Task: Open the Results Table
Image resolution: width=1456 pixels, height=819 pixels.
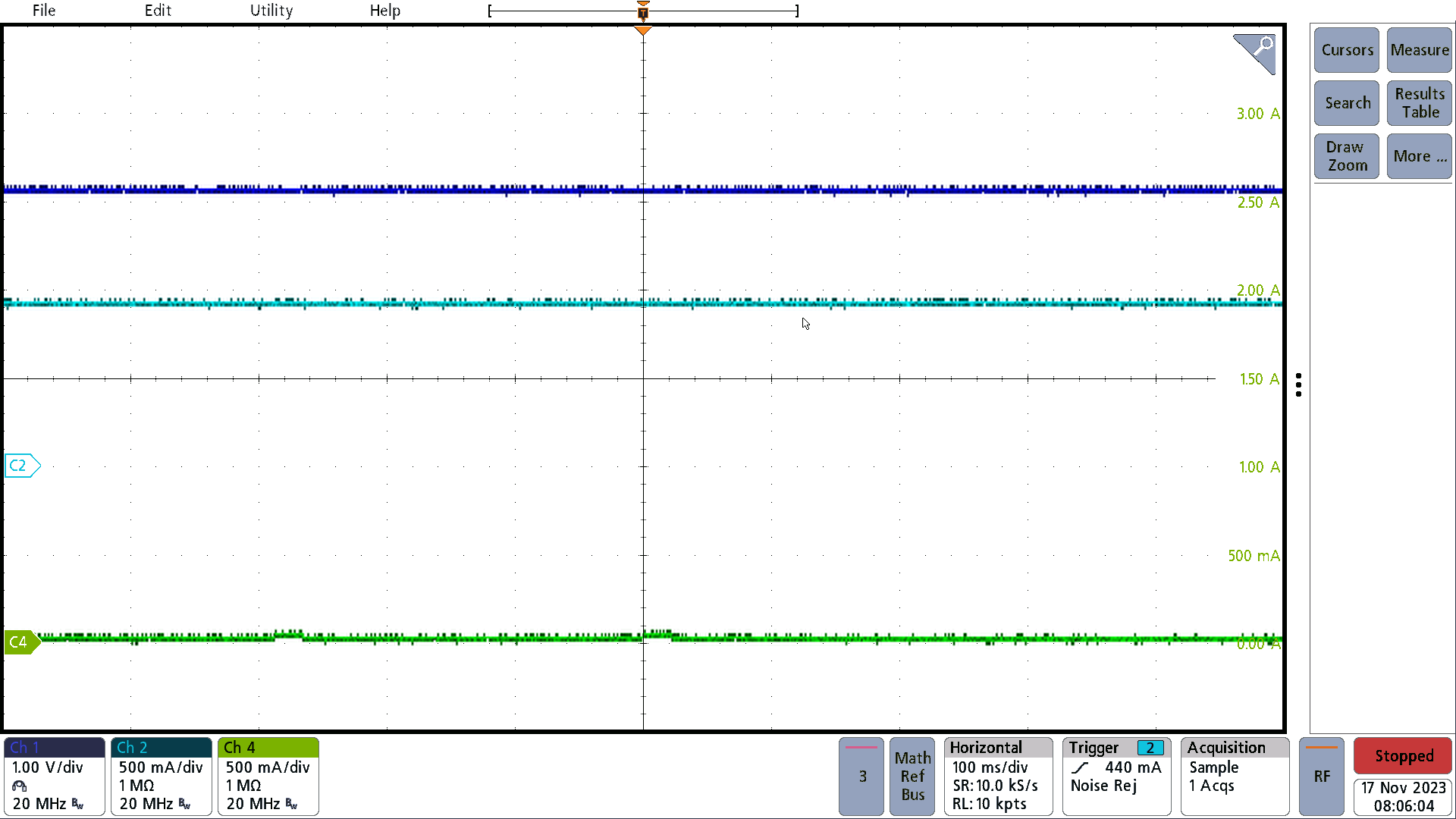Action: (1420, 103)
